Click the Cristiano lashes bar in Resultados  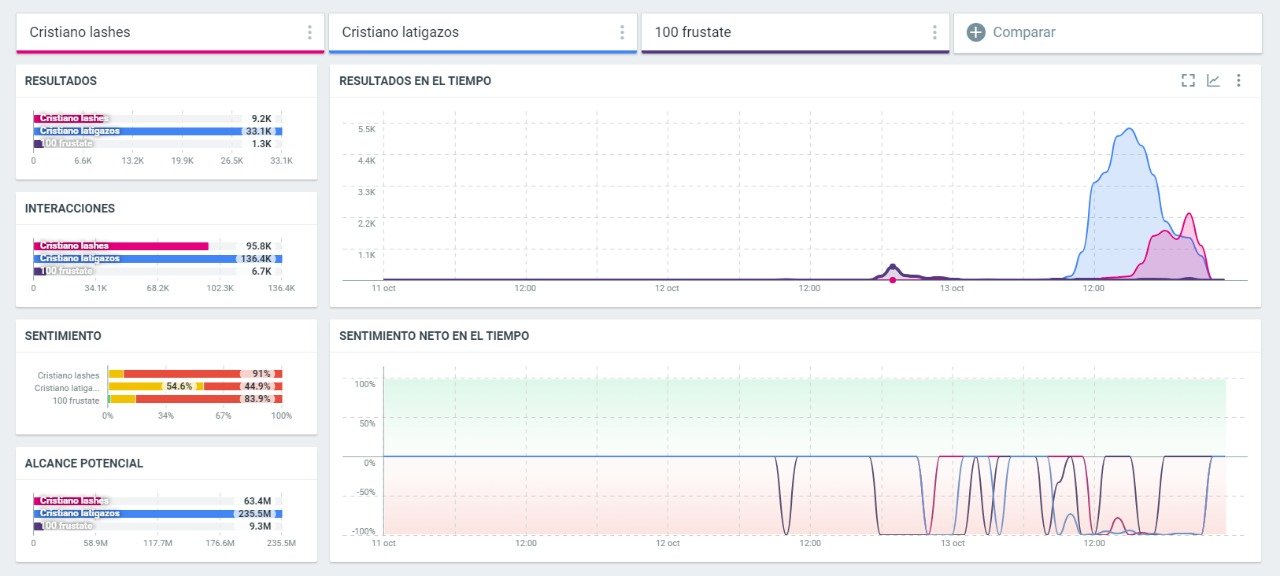pos(69,118)
